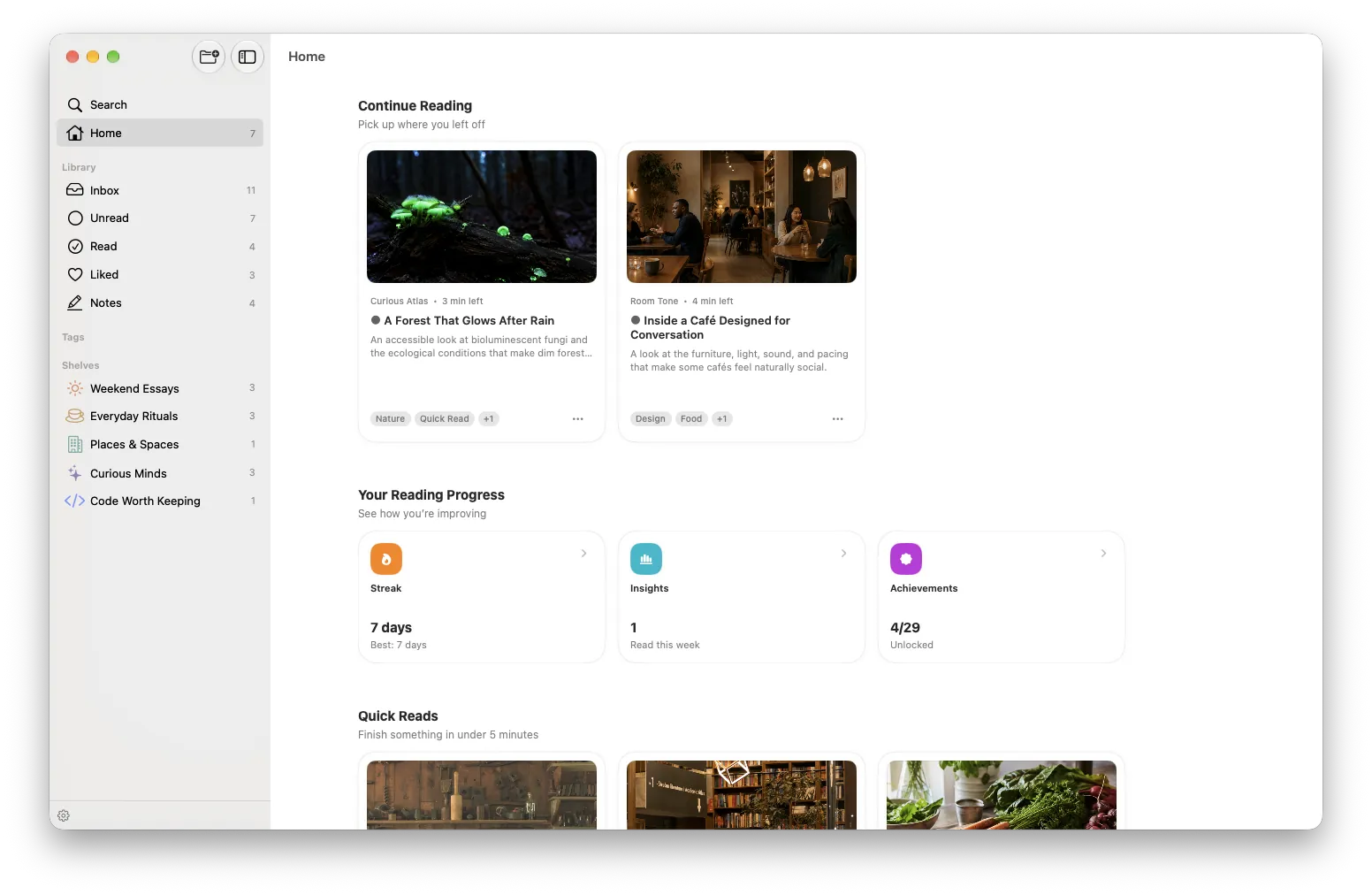Screen dimensions: 1372x895
Task: Open more options for the Forest article
Action: 578,419
